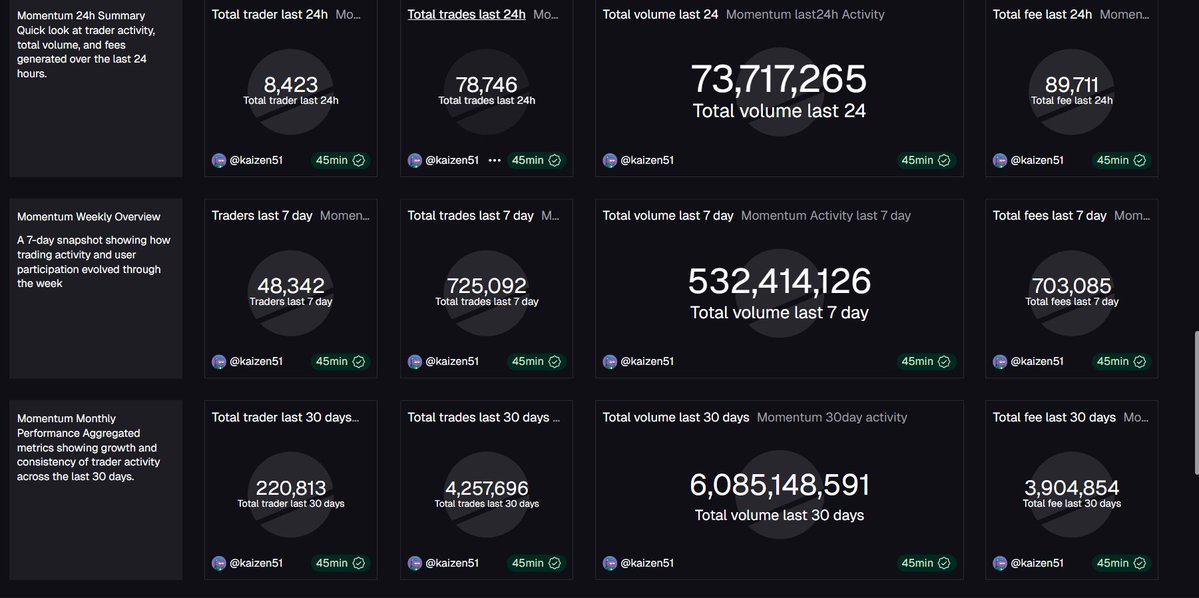Click the Momentum Monthly Performance text panel

coord(96,489)
